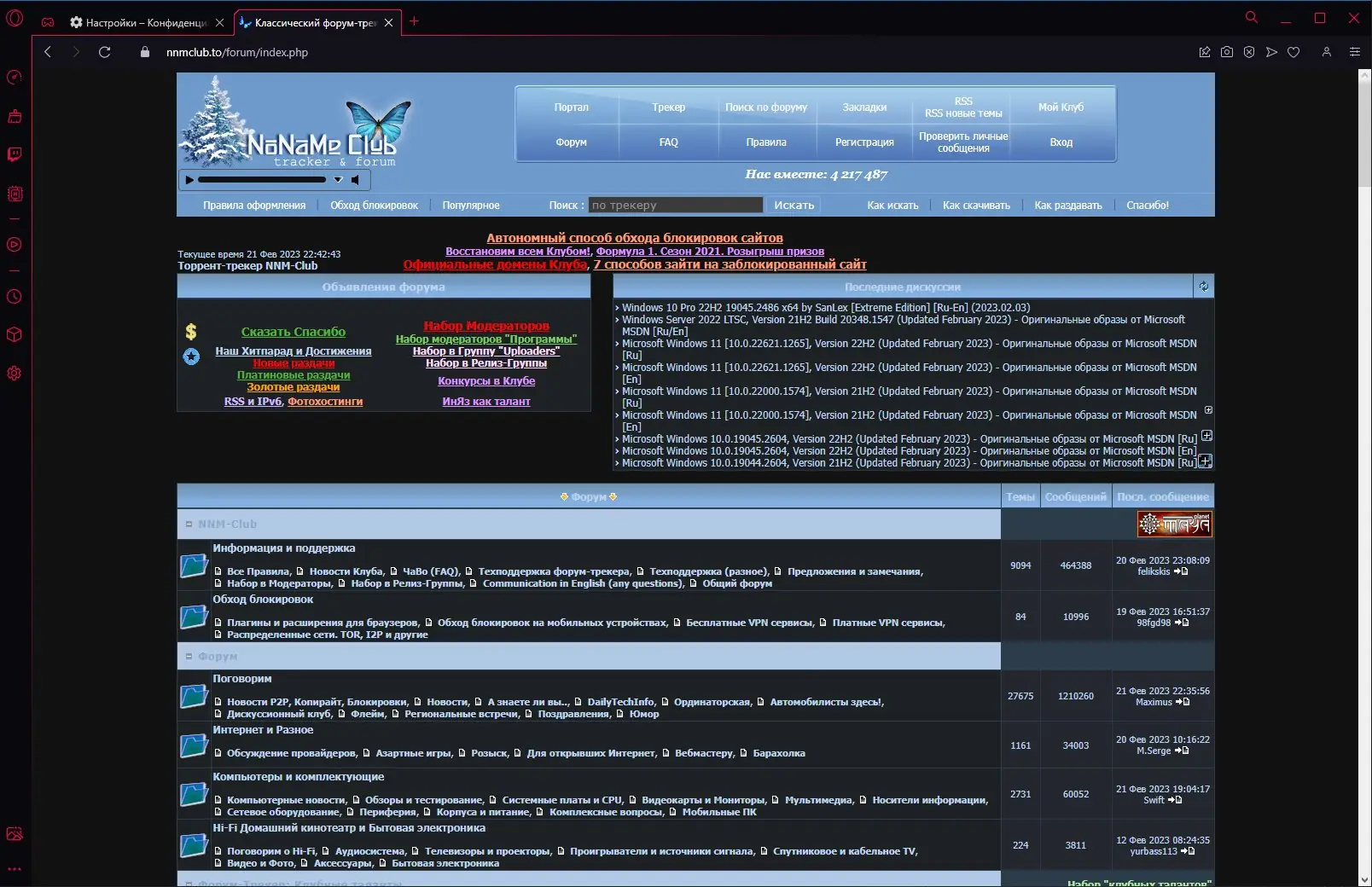
Task: Click the sidebar picture icon near the bottom
Action: pyautogui.click(x=15, y=833)
